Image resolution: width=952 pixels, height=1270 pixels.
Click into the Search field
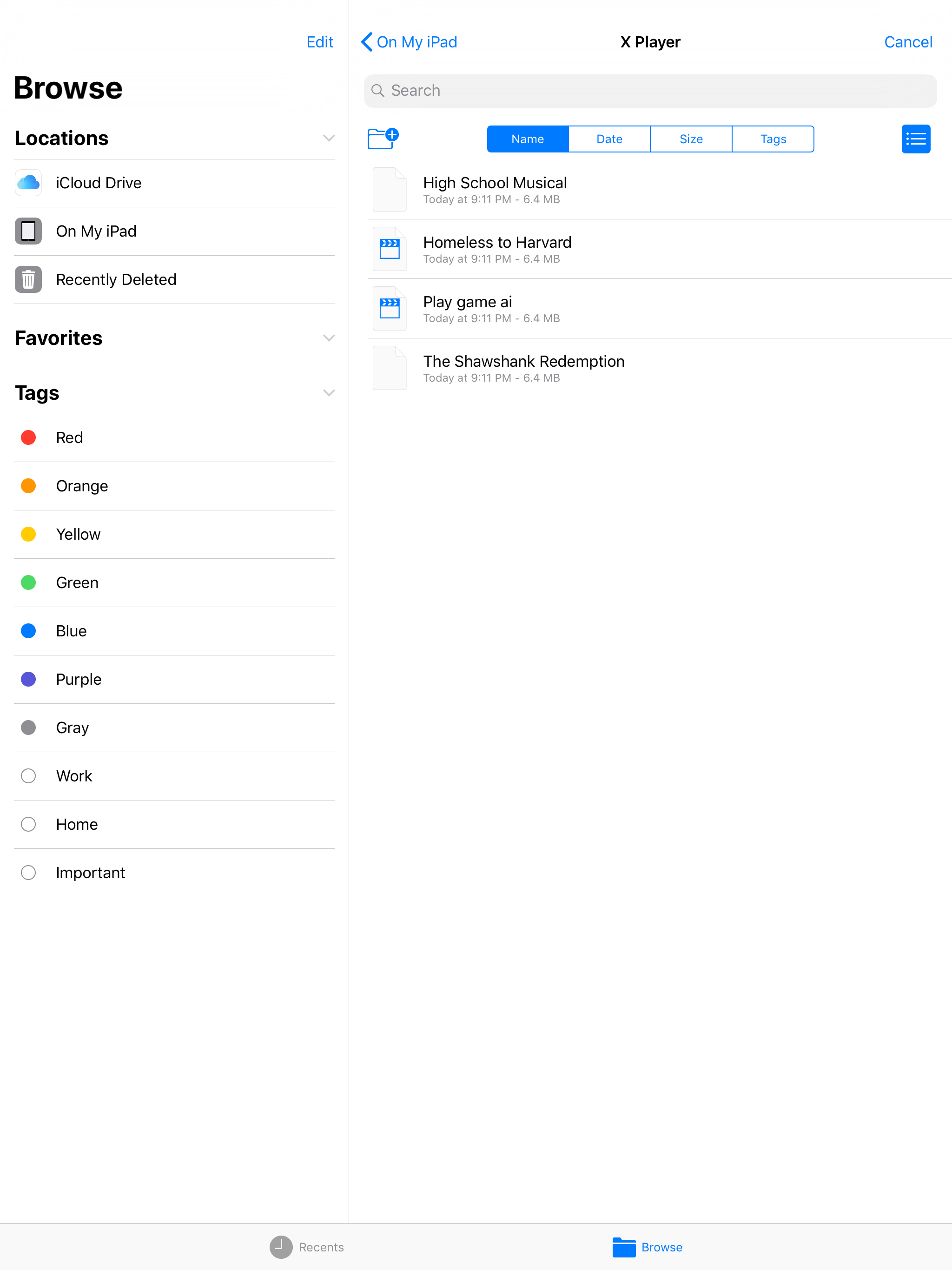click(x=650, y=91)
